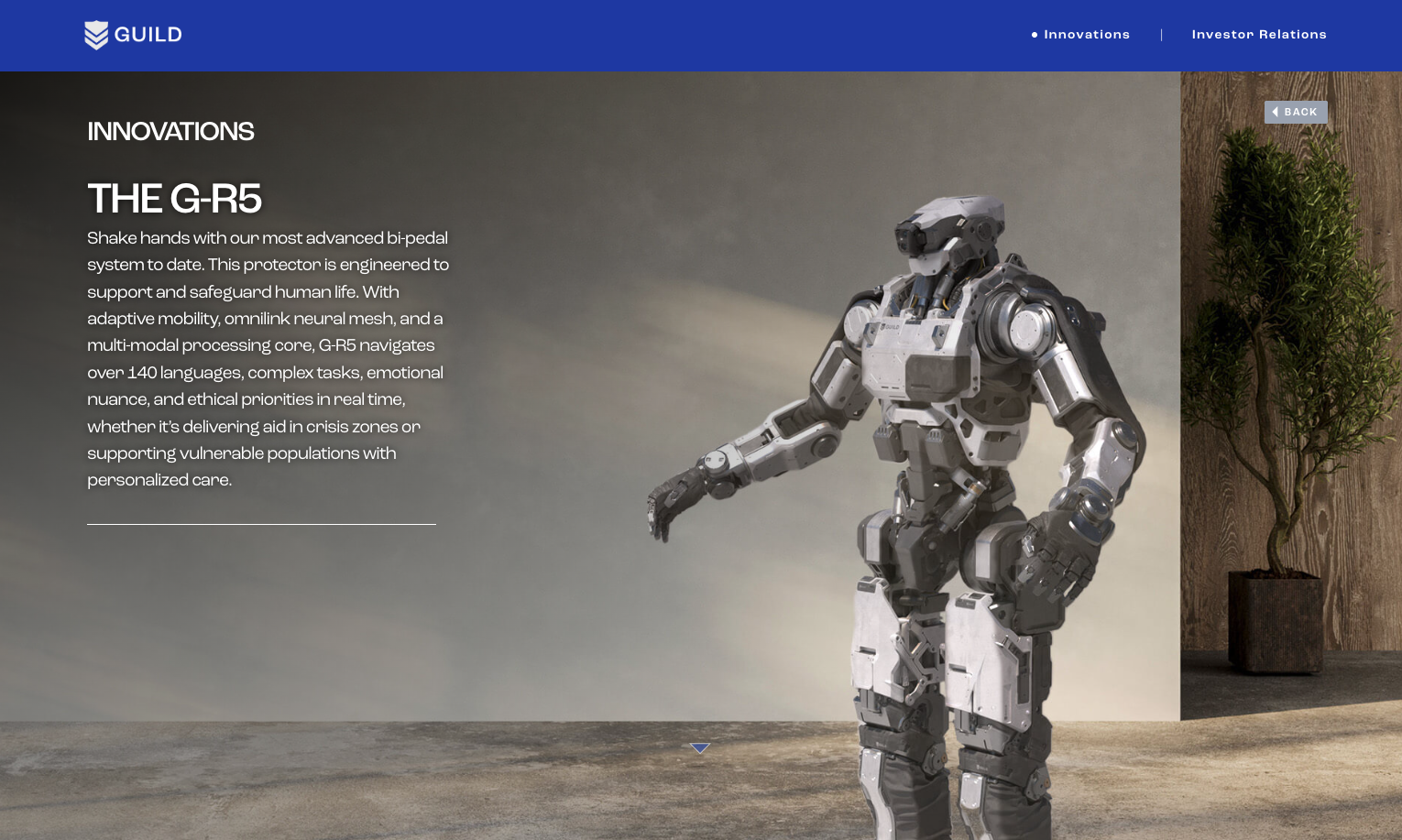Viewport: 1402px width, 840px height.
Task: Click the GUILD home link
Action: tap(133, 35)
